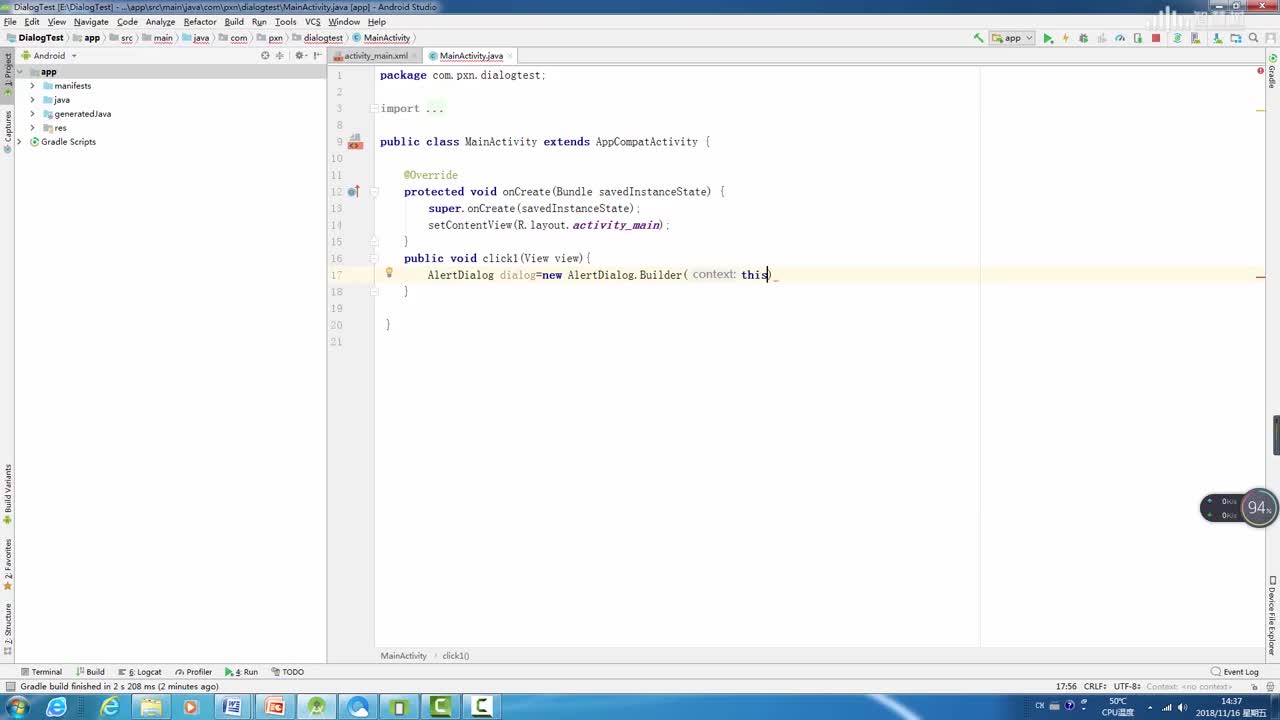The image size is (1280, 720).
Task: Toggle the Gradle panel on right edge
Action: click(x=1272, y=70)
